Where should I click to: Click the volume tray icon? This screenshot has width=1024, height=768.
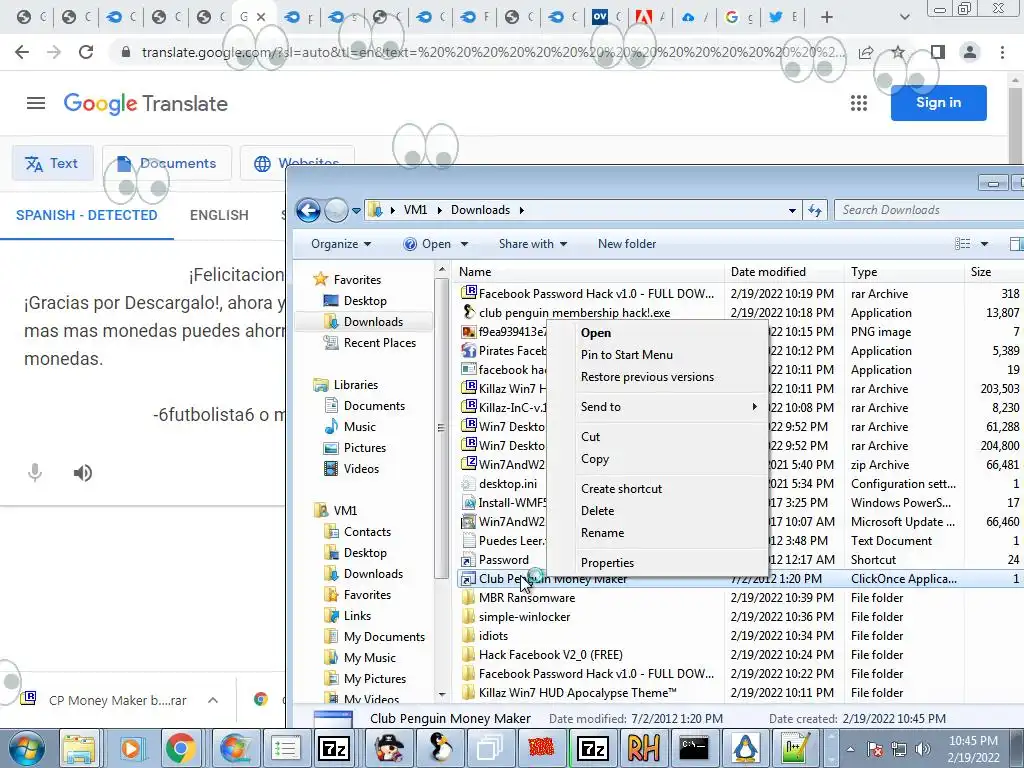click(923, 748)
